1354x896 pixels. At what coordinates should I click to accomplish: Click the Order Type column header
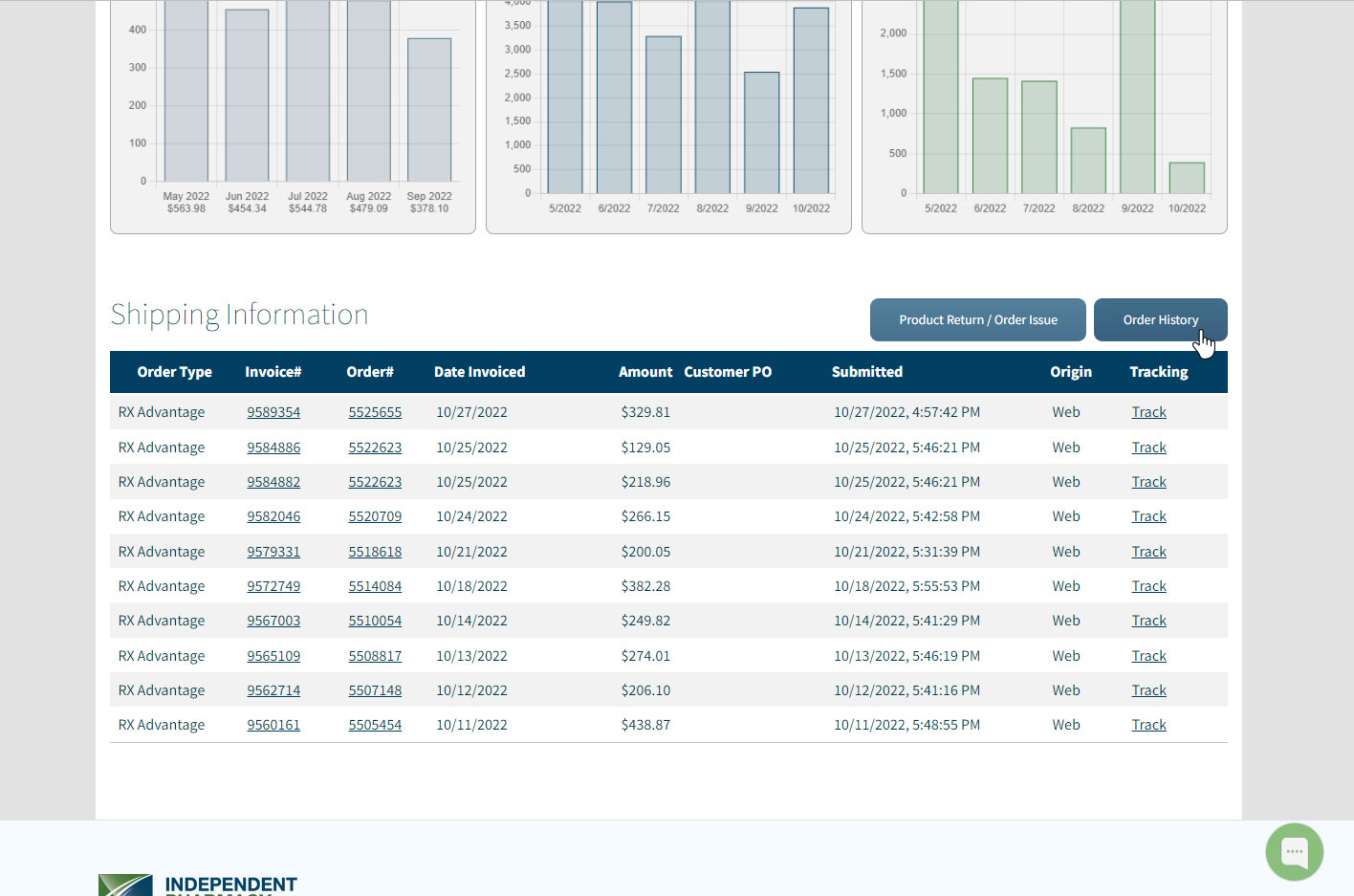click(x=174, y=372)
